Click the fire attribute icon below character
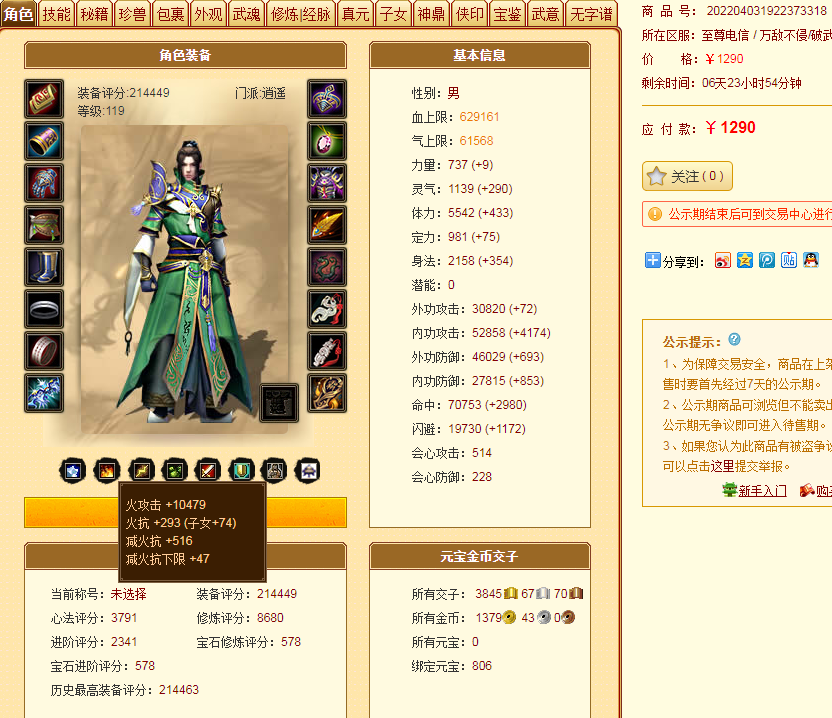 point(107,470)
